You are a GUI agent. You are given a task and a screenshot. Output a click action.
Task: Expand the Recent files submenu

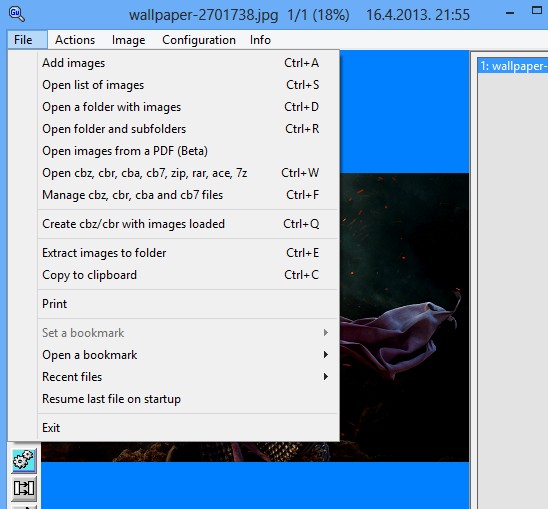click(x=188, y=377)
